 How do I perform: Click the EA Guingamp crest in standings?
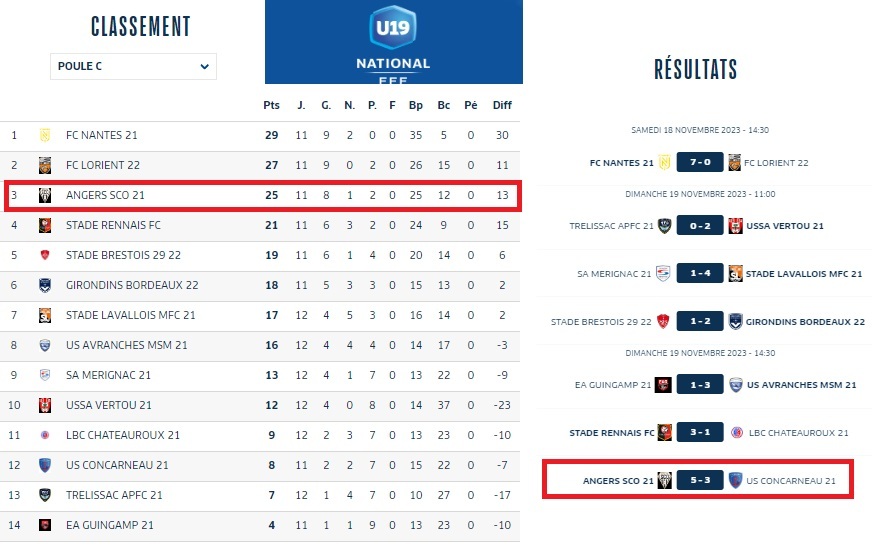(45, 525)
